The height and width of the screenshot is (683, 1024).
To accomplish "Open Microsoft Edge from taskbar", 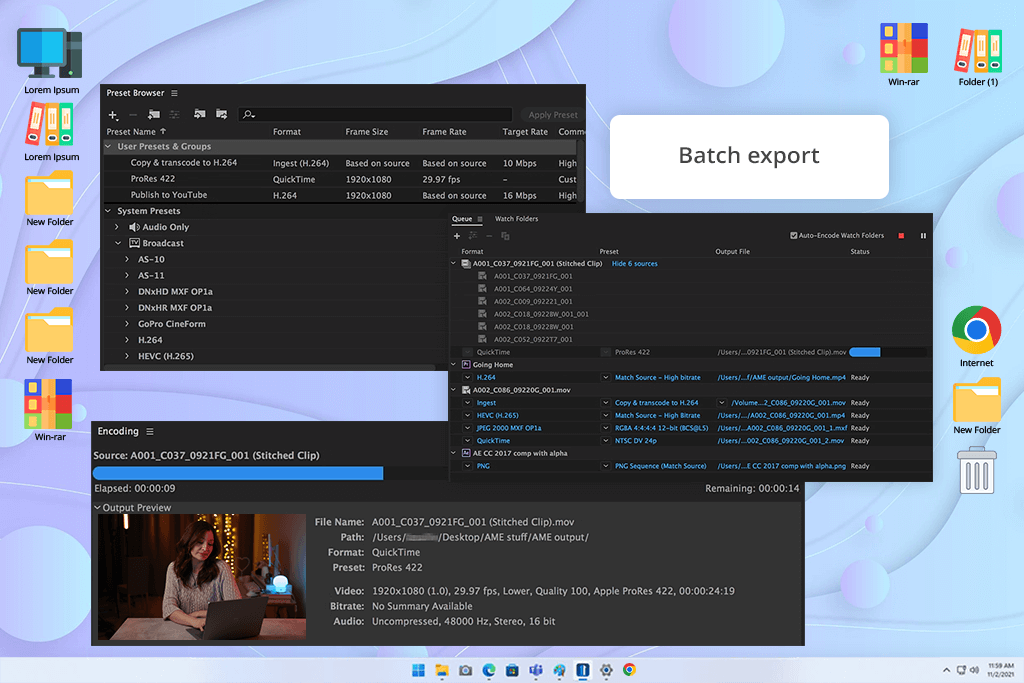I will point(489,670).
